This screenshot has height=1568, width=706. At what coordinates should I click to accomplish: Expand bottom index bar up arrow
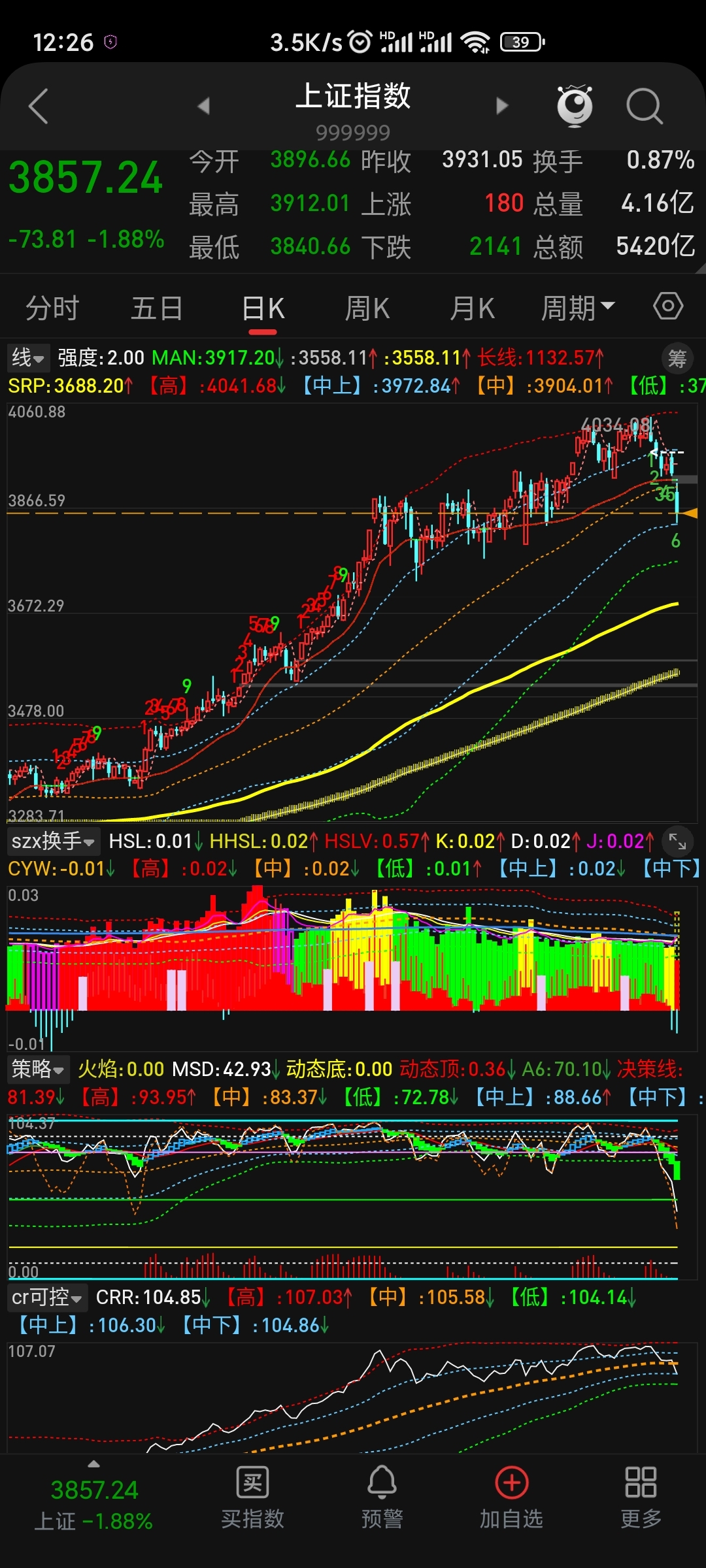coord(94,1464)
